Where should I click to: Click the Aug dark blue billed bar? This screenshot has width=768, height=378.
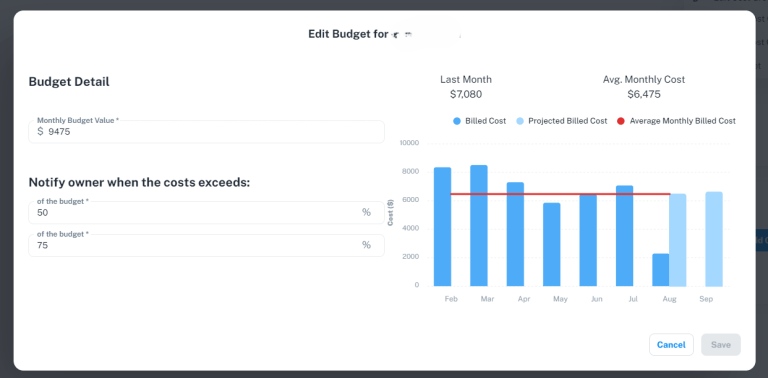coord(661,270)
